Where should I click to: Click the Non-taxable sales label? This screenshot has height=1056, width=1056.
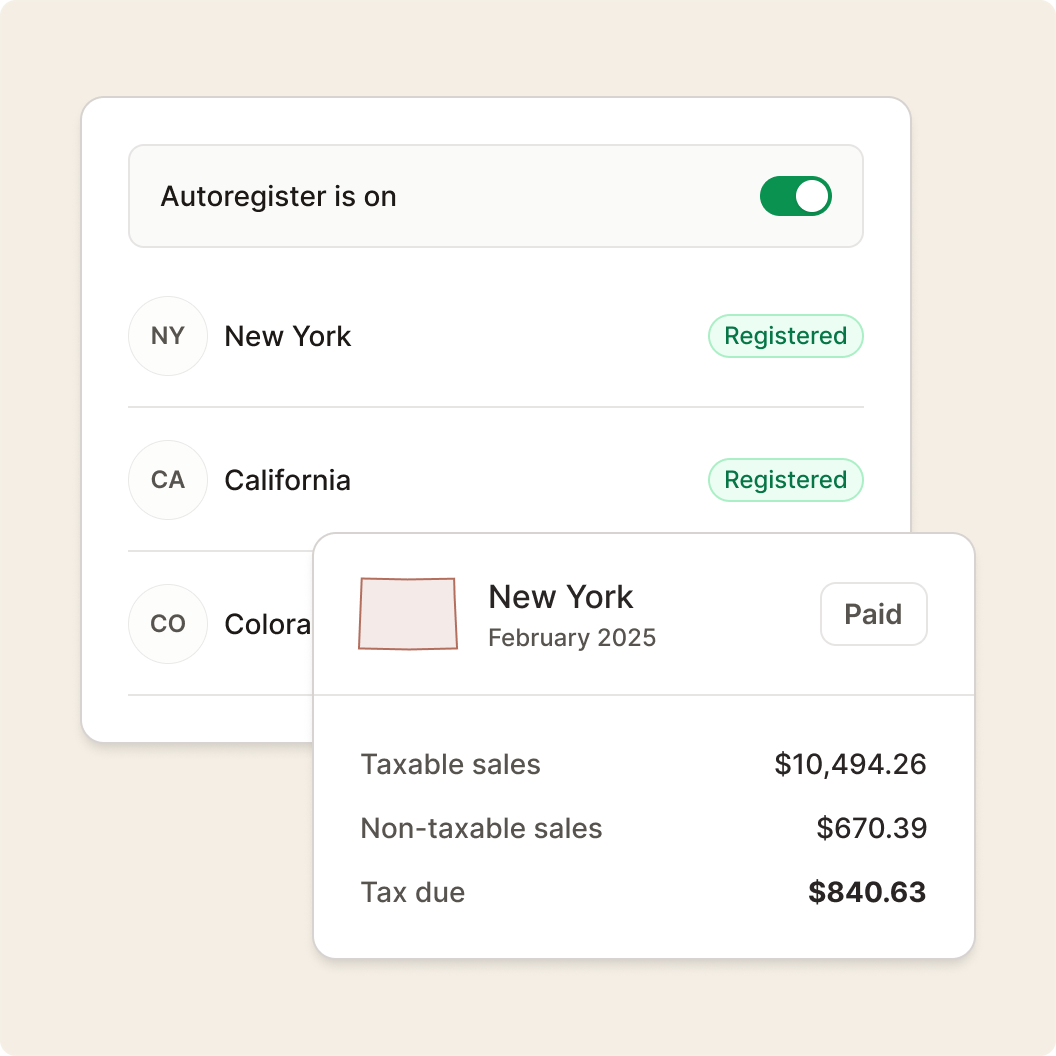pos(481,829)
